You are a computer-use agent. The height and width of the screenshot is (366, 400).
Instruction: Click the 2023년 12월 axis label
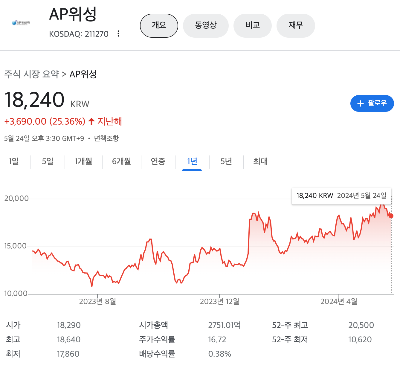coord(219,302)
